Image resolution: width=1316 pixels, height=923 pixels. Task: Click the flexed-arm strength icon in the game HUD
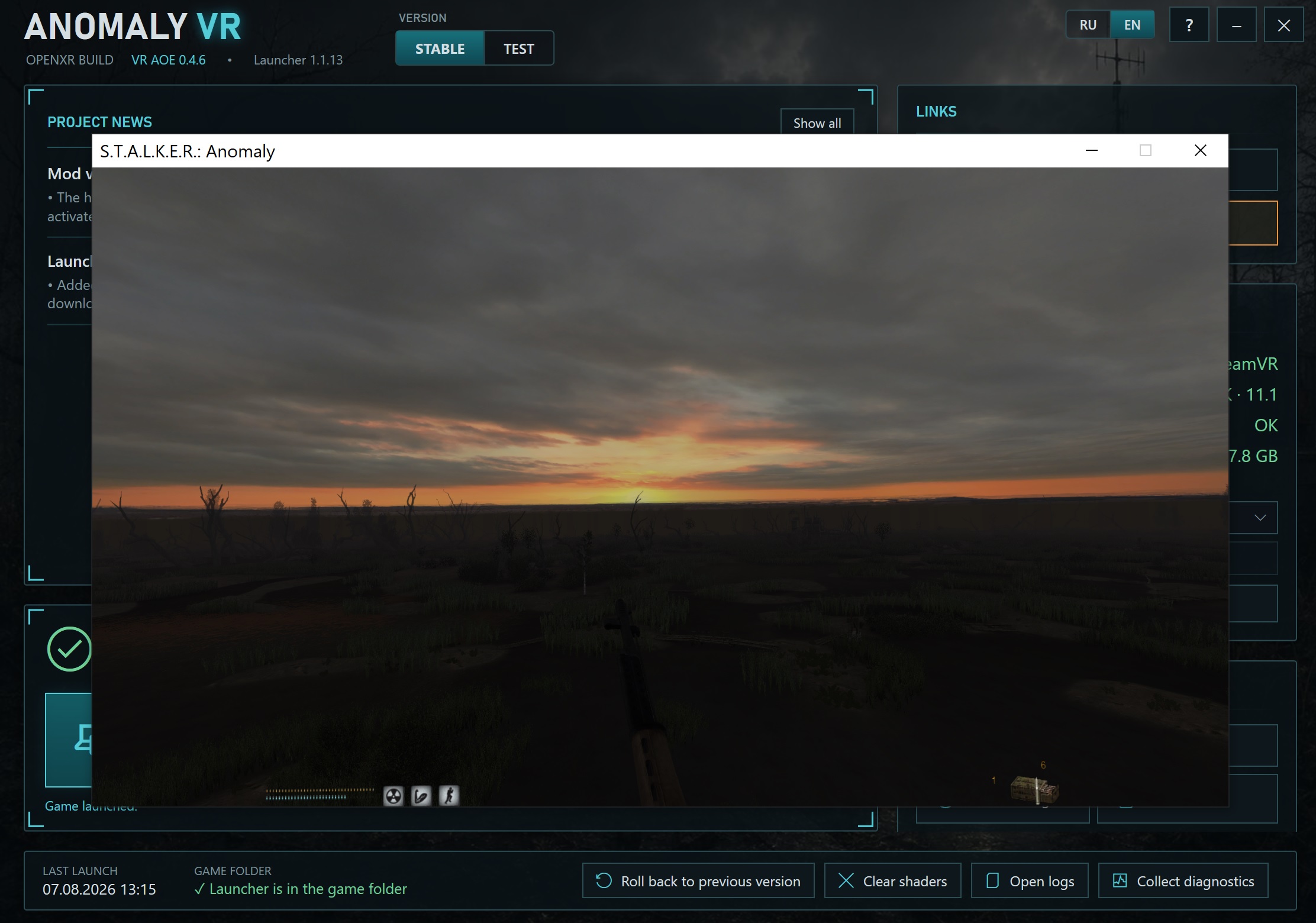421,796
